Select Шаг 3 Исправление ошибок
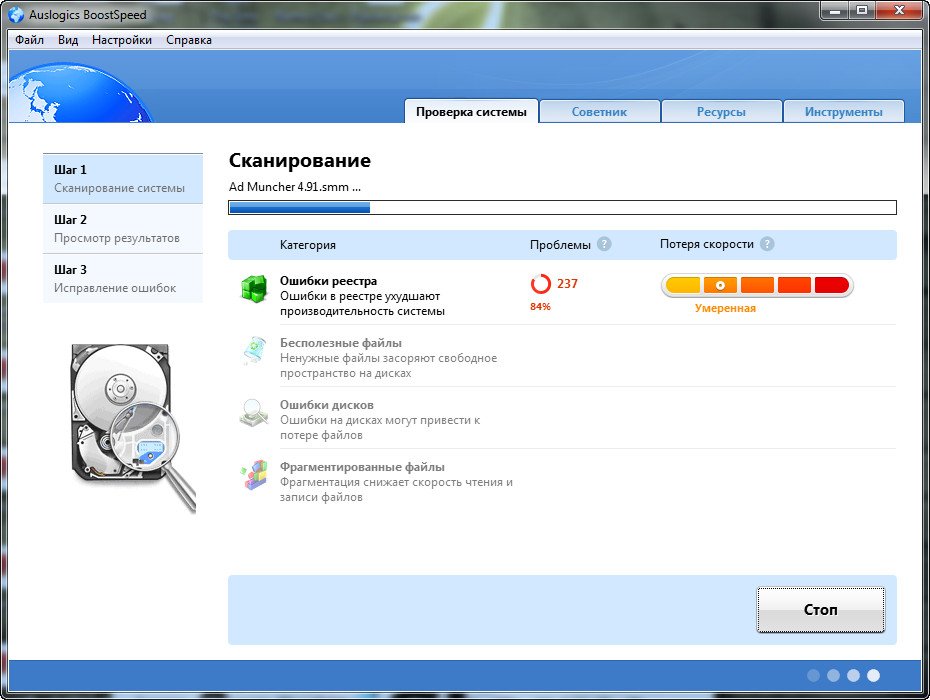The height and width of the screenshot is (700, 930). pos(123,279)
